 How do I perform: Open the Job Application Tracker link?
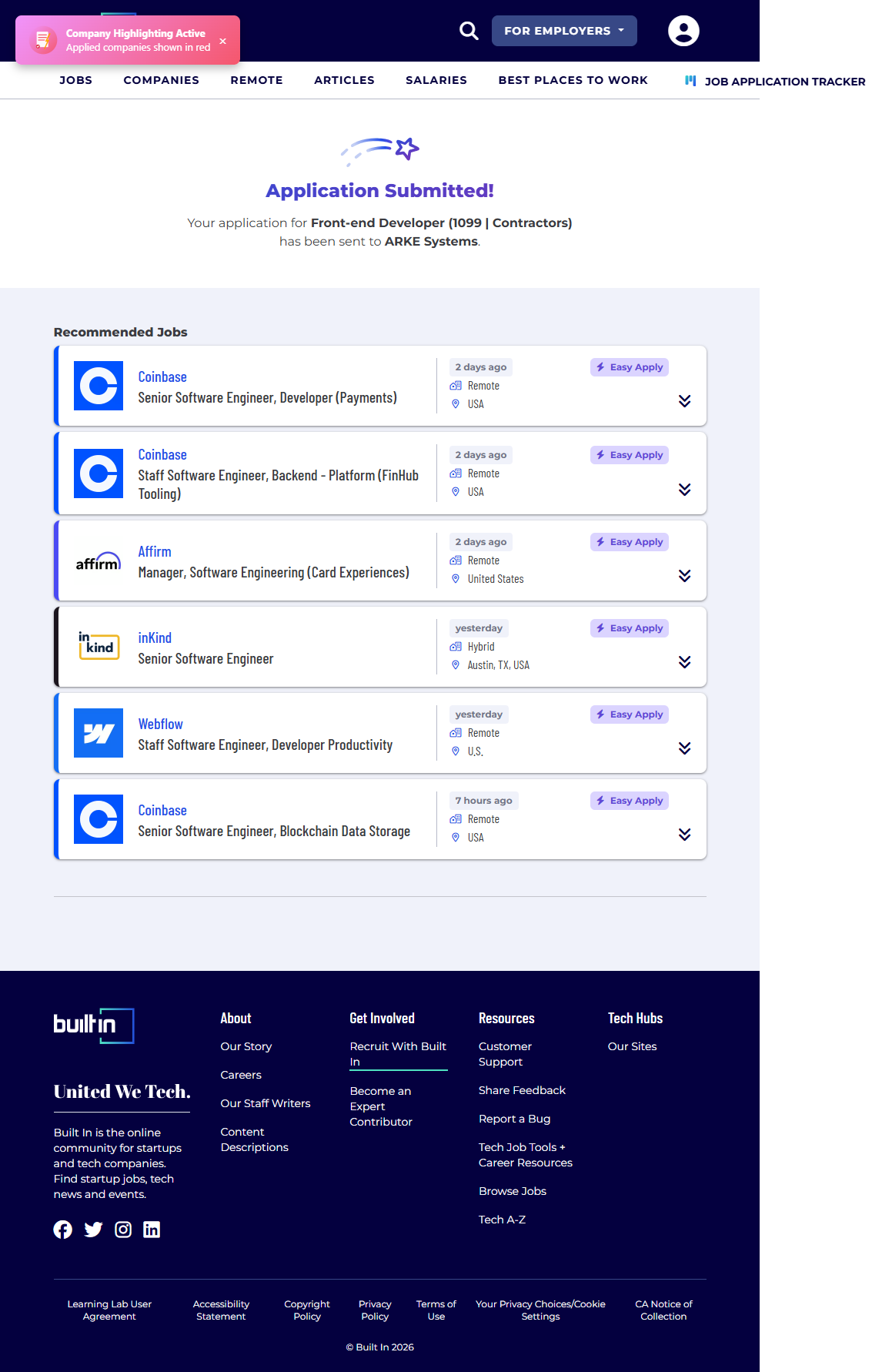784,82
